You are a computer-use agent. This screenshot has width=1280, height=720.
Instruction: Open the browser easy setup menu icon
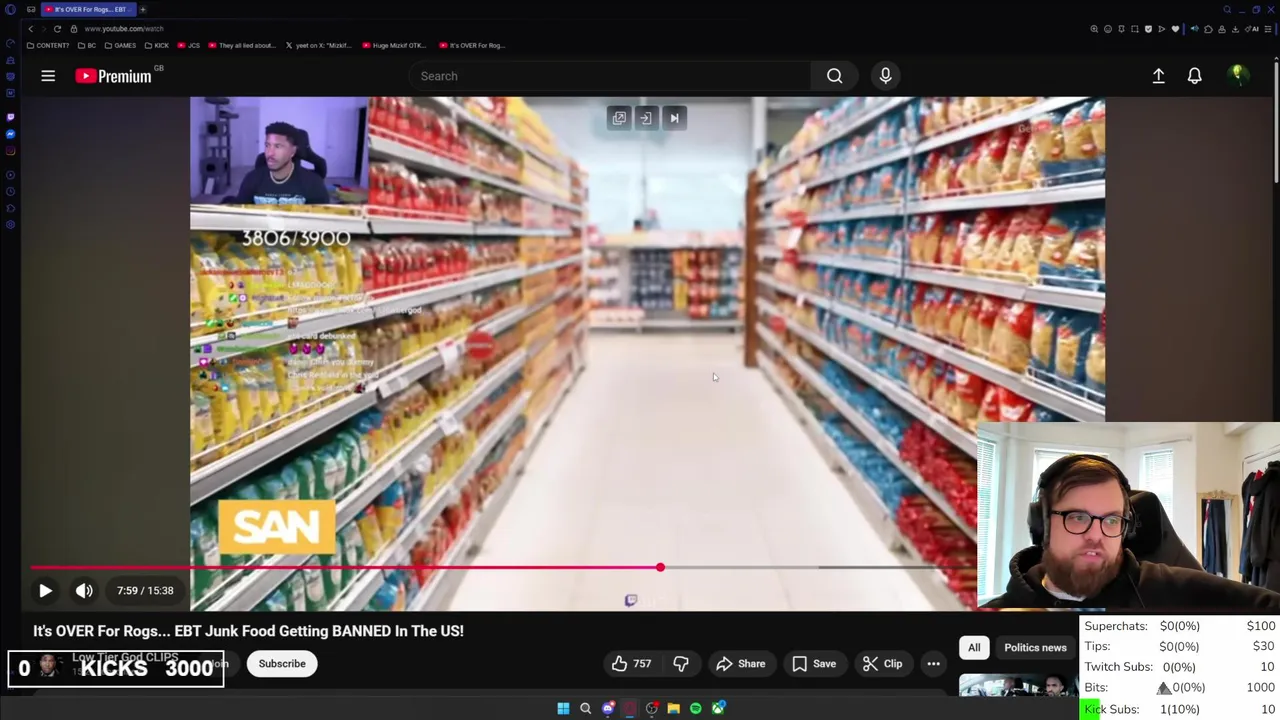[x=1267, y=29]
